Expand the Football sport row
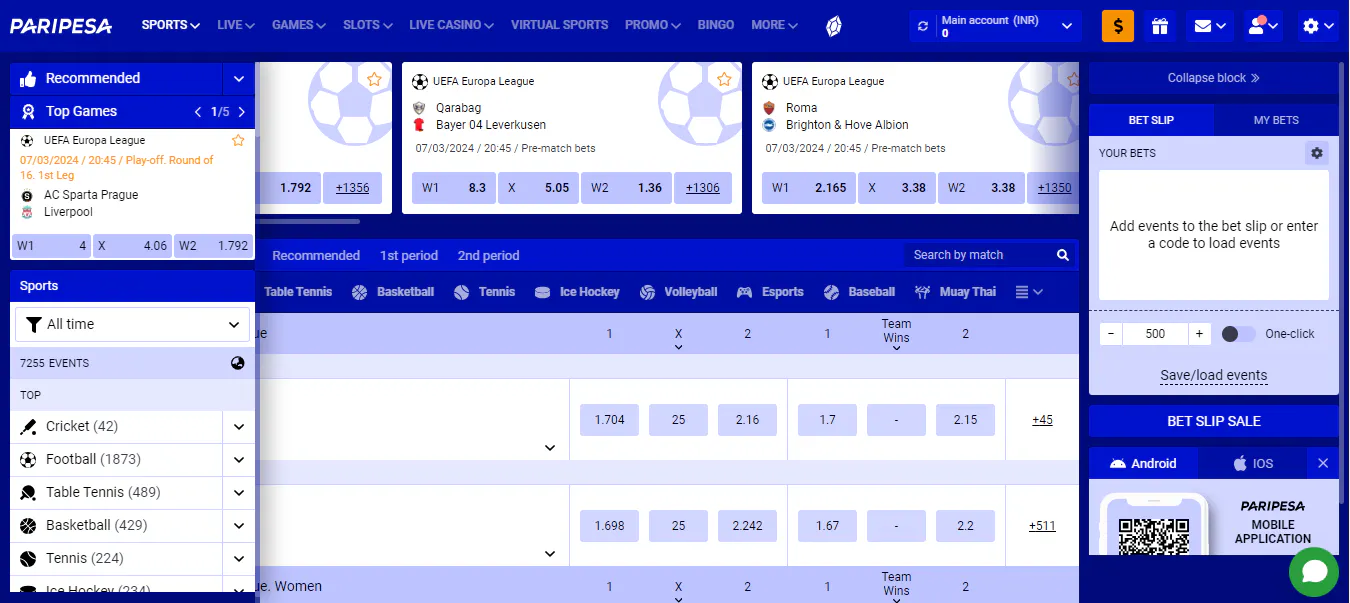The height and width of the screenshot is (603, 1350). point(239,460)
